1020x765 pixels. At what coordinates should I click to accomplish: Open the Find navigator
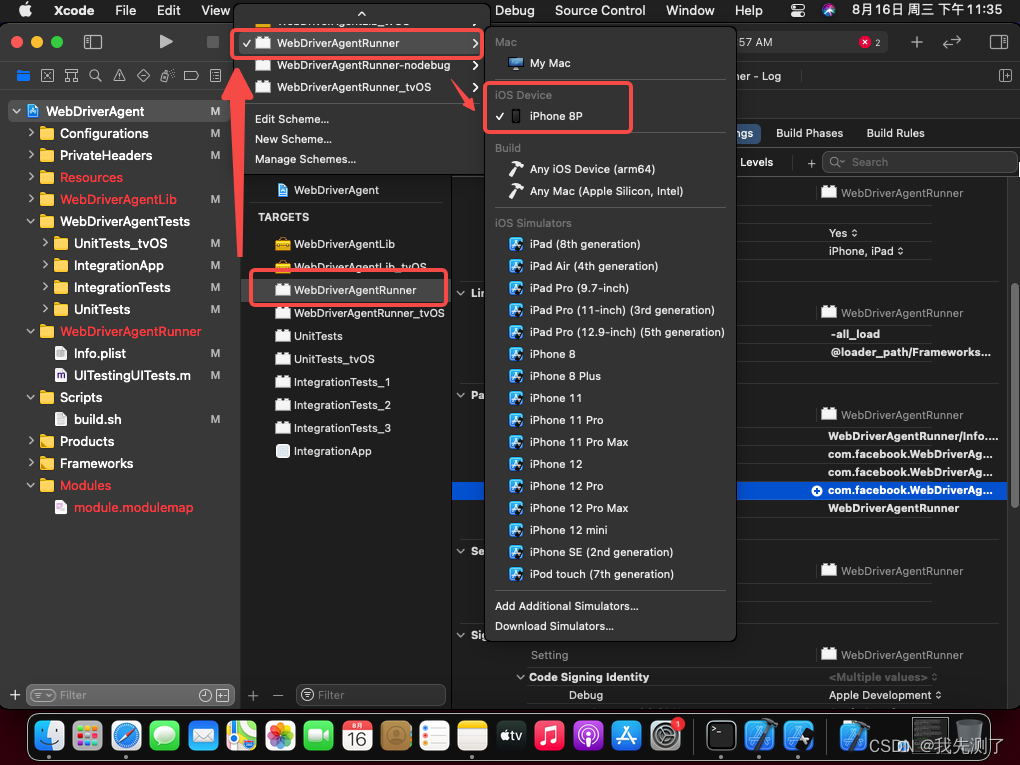[x=96, y=75]
